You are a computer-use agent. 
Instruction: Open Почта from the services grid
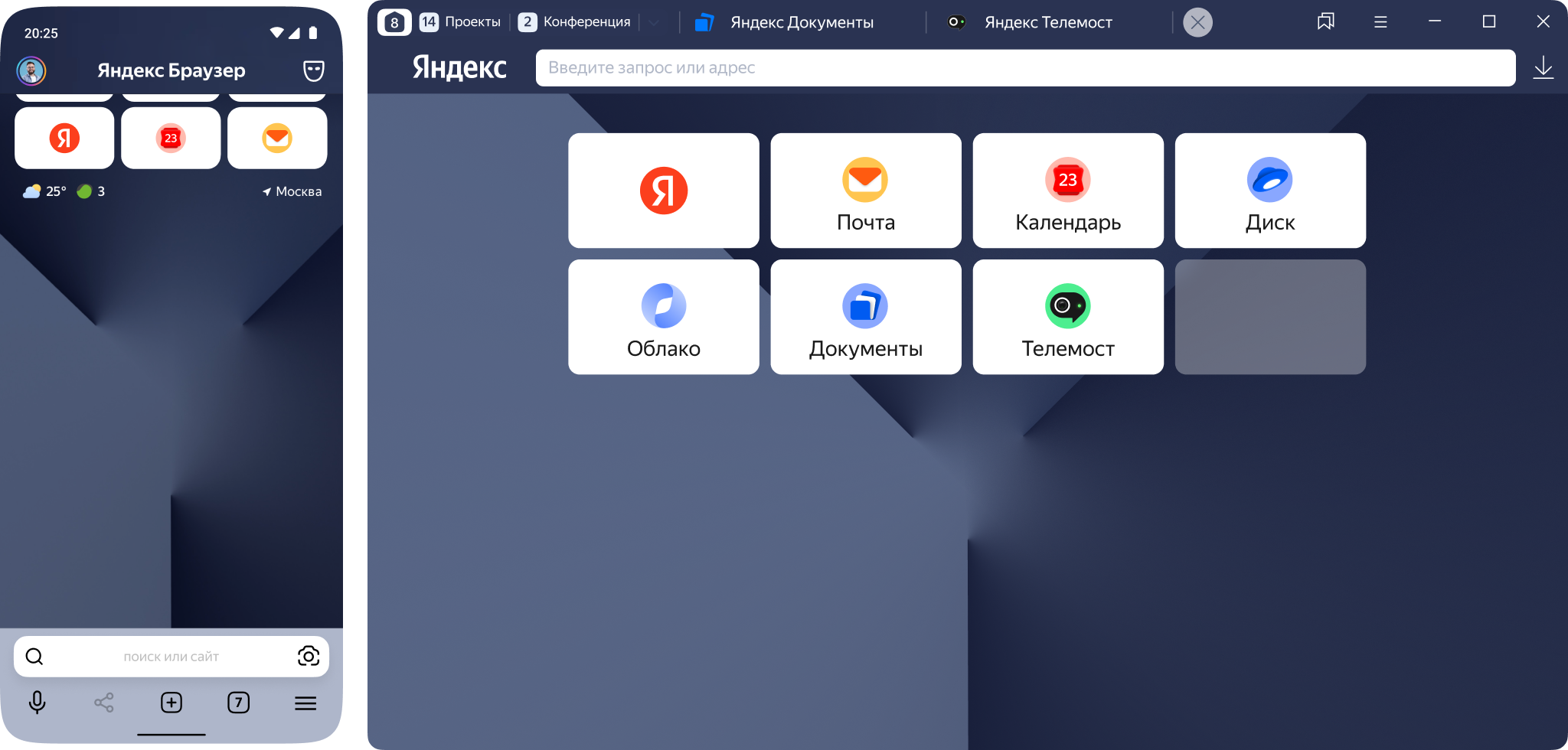click(x=865, y=190)
